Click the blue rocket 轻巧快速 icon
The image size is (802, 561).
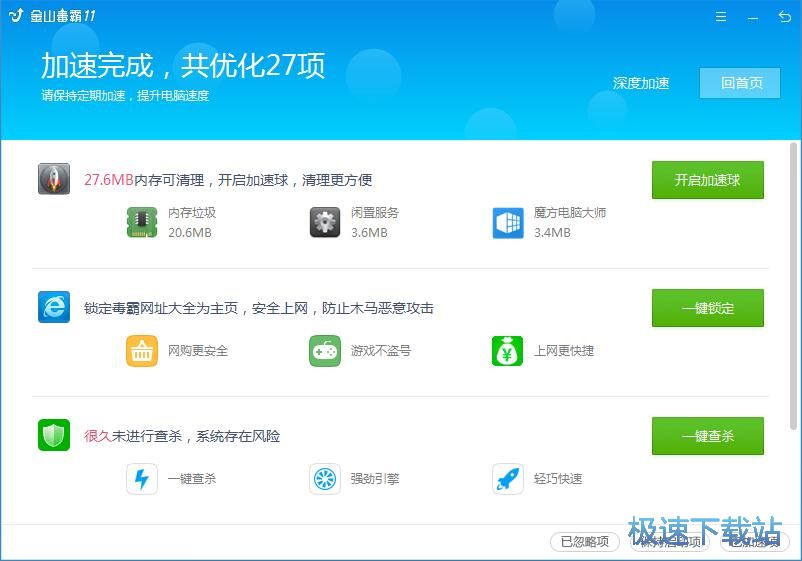point(508,479)
